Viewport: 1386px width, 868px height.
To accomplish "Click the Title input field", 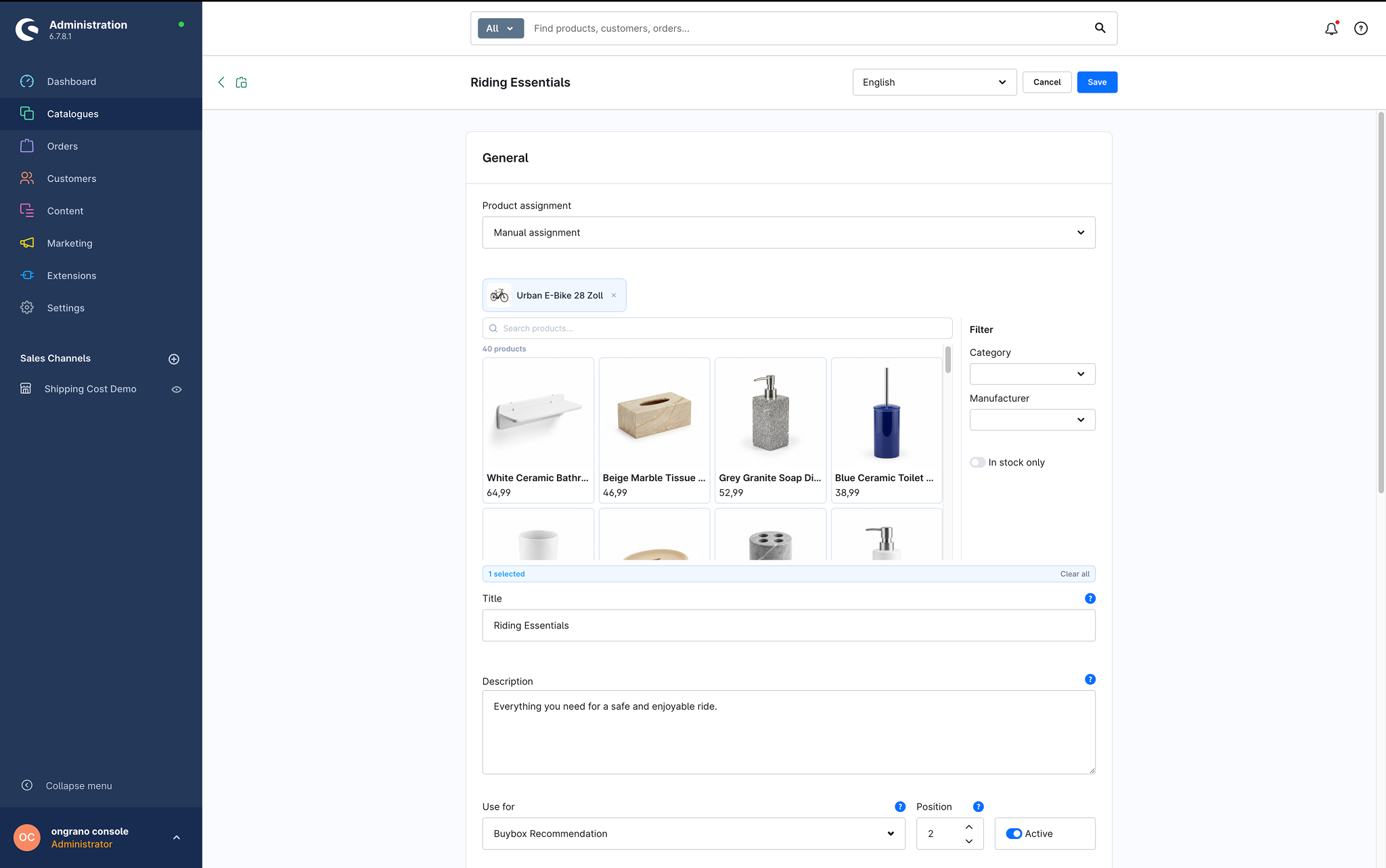I will pos(788,626).
